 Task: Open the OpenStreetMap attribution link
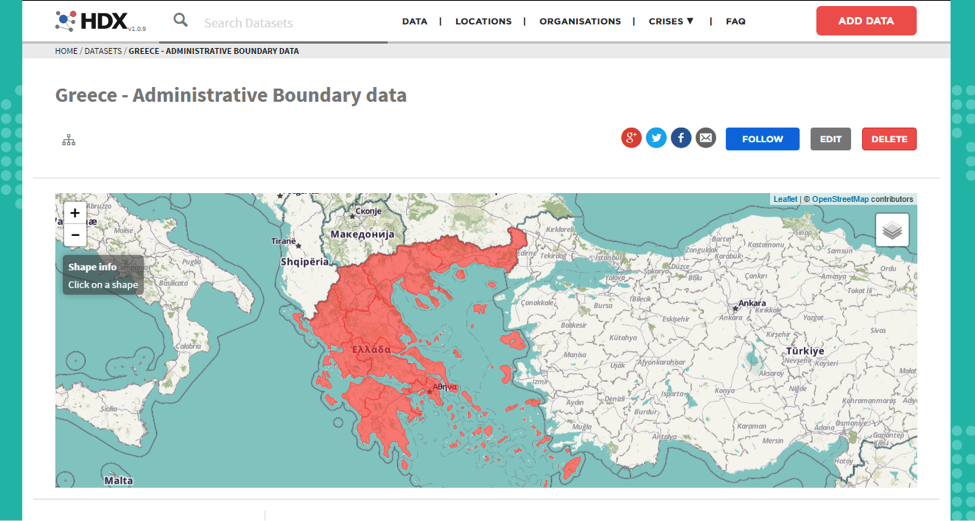tap(840, 199)
